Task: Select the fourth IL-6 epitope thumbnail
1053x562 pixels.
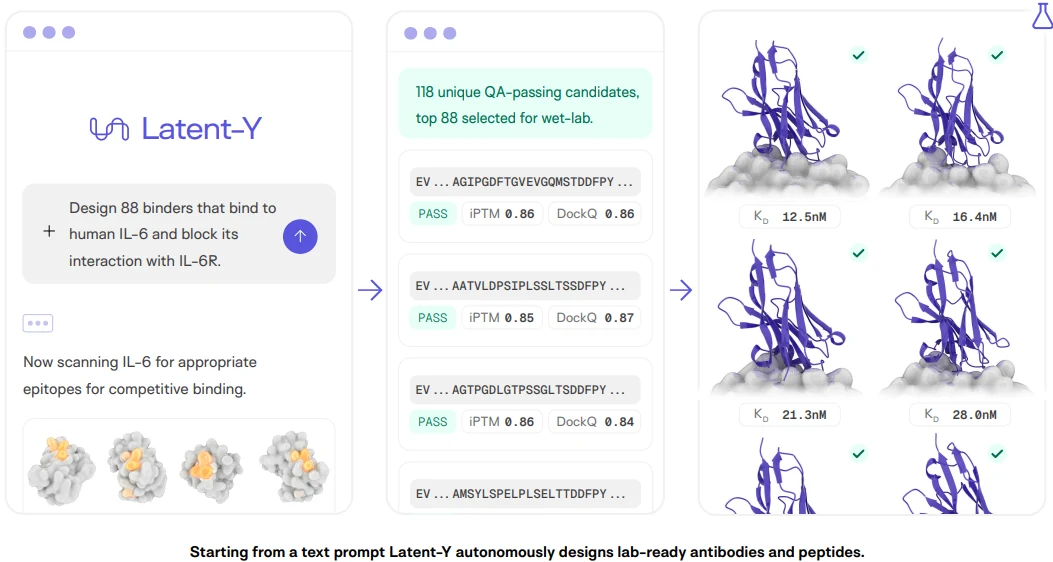Action: [294, 467]
